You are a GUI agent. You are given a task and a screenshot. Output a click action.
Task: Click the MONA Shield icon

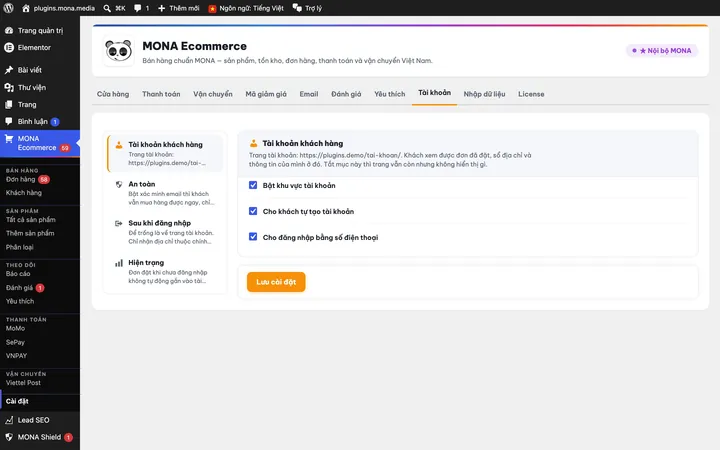pos(9,437)
